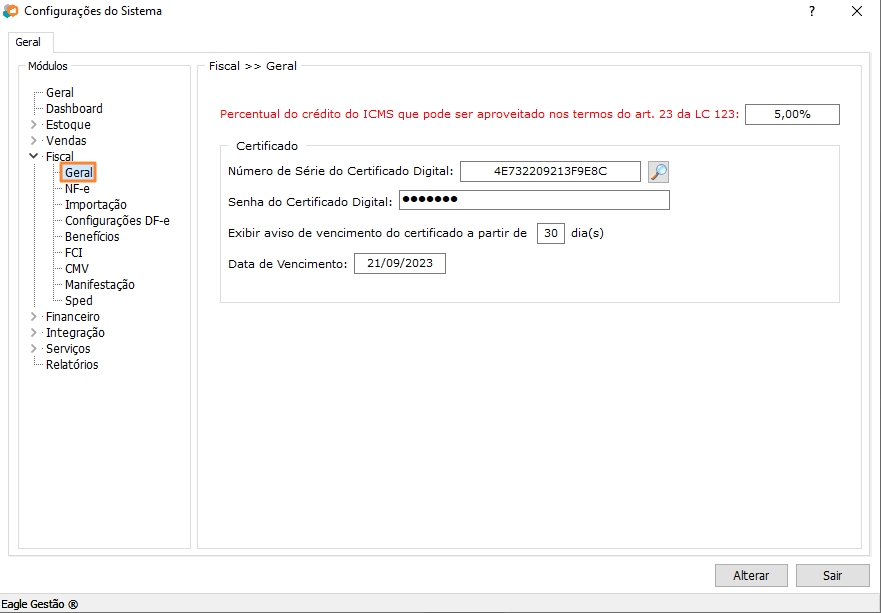Click the certificate serial number field
The image size is (881, 613).
click(550, 171)
